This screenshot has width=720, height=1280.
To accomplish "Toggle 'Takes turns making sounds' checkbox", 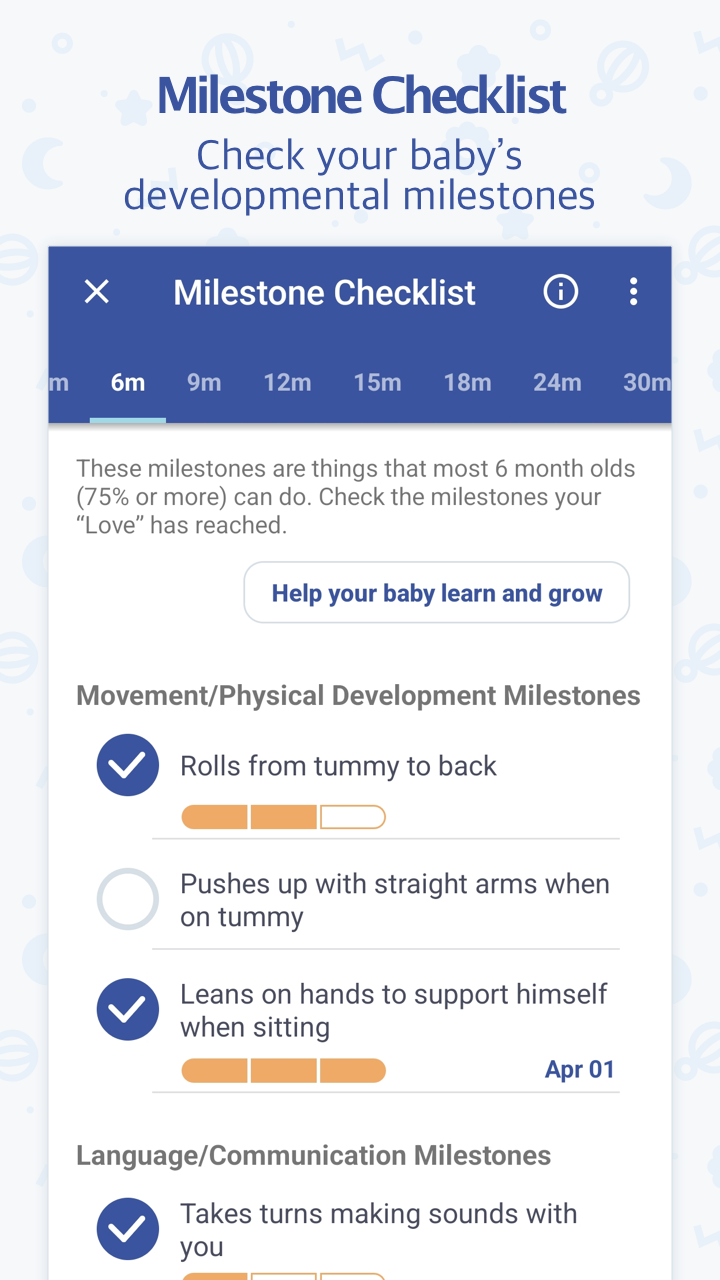I will 127,1229.
